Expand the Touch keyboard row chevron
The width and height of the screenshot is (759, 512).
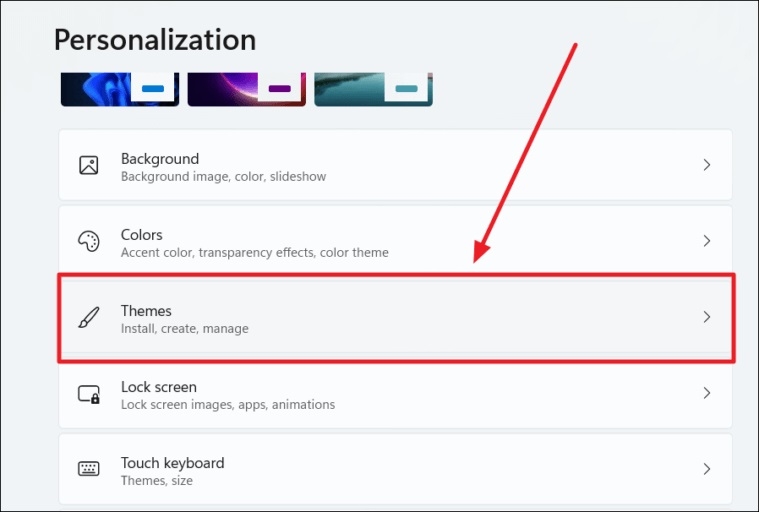pos(706,469)
